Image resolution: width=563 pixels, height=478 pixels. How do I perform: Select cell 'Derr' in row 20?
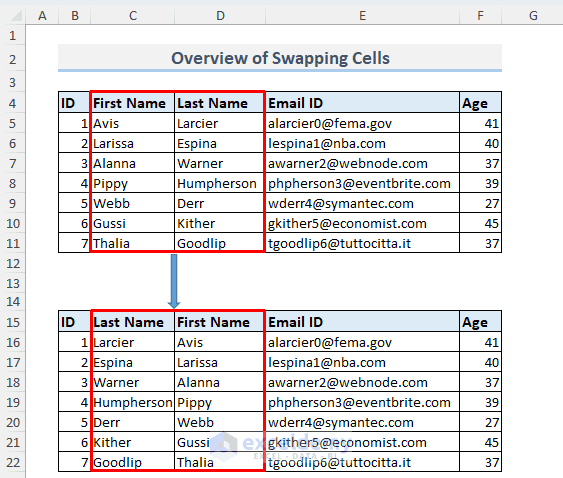[x=132, y=422]
